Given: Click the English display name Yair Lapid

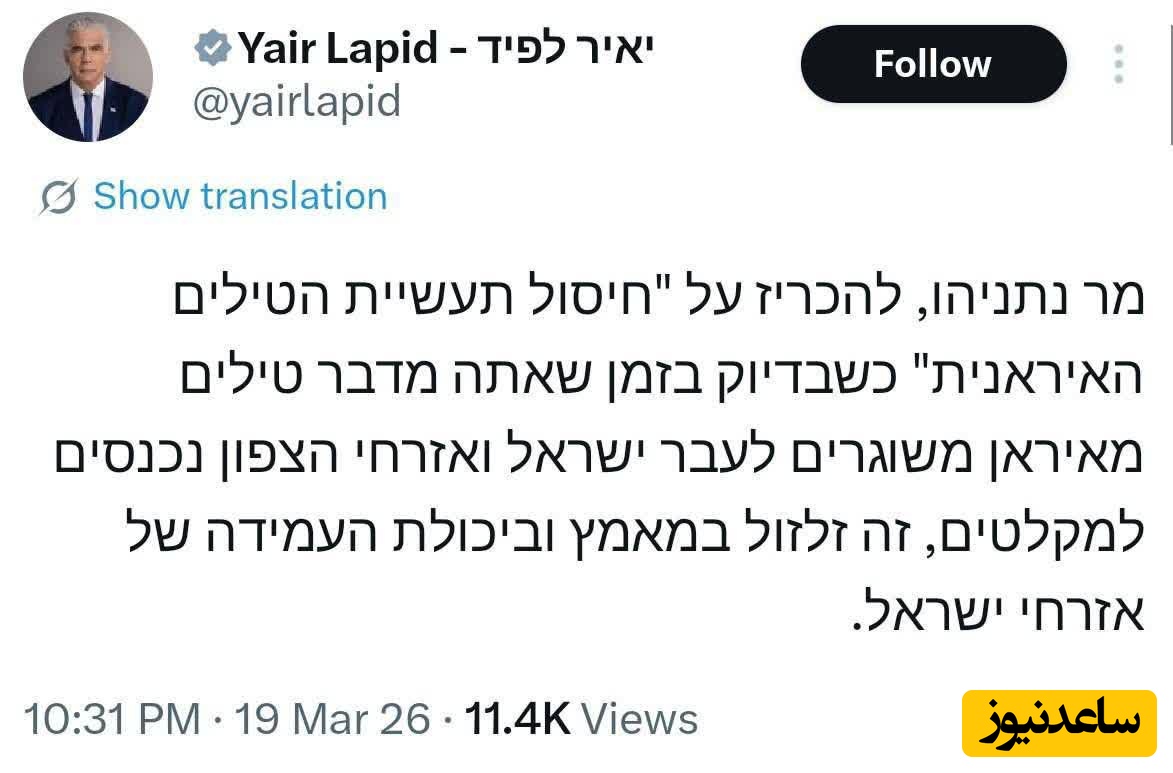Looking at the screenshot, I should (x=336, y=48).
